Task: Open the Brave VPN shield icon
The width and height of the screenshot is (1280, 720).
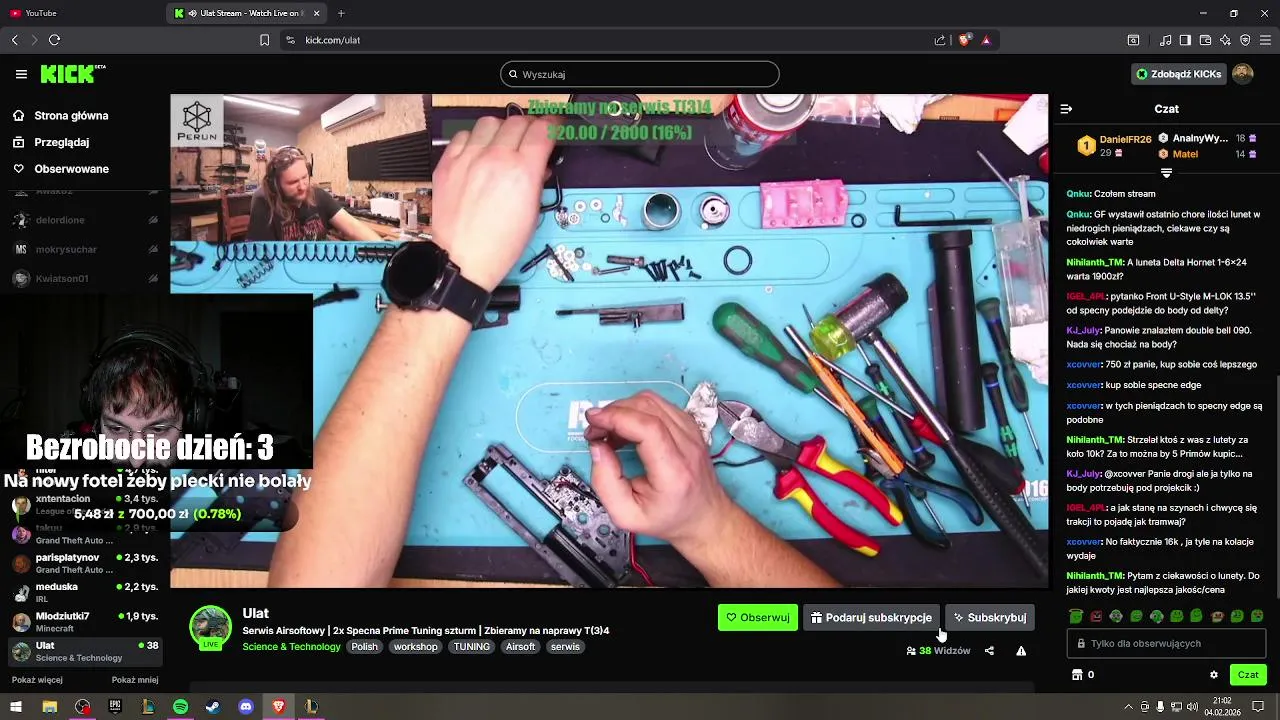Action: coord(1245,40)
